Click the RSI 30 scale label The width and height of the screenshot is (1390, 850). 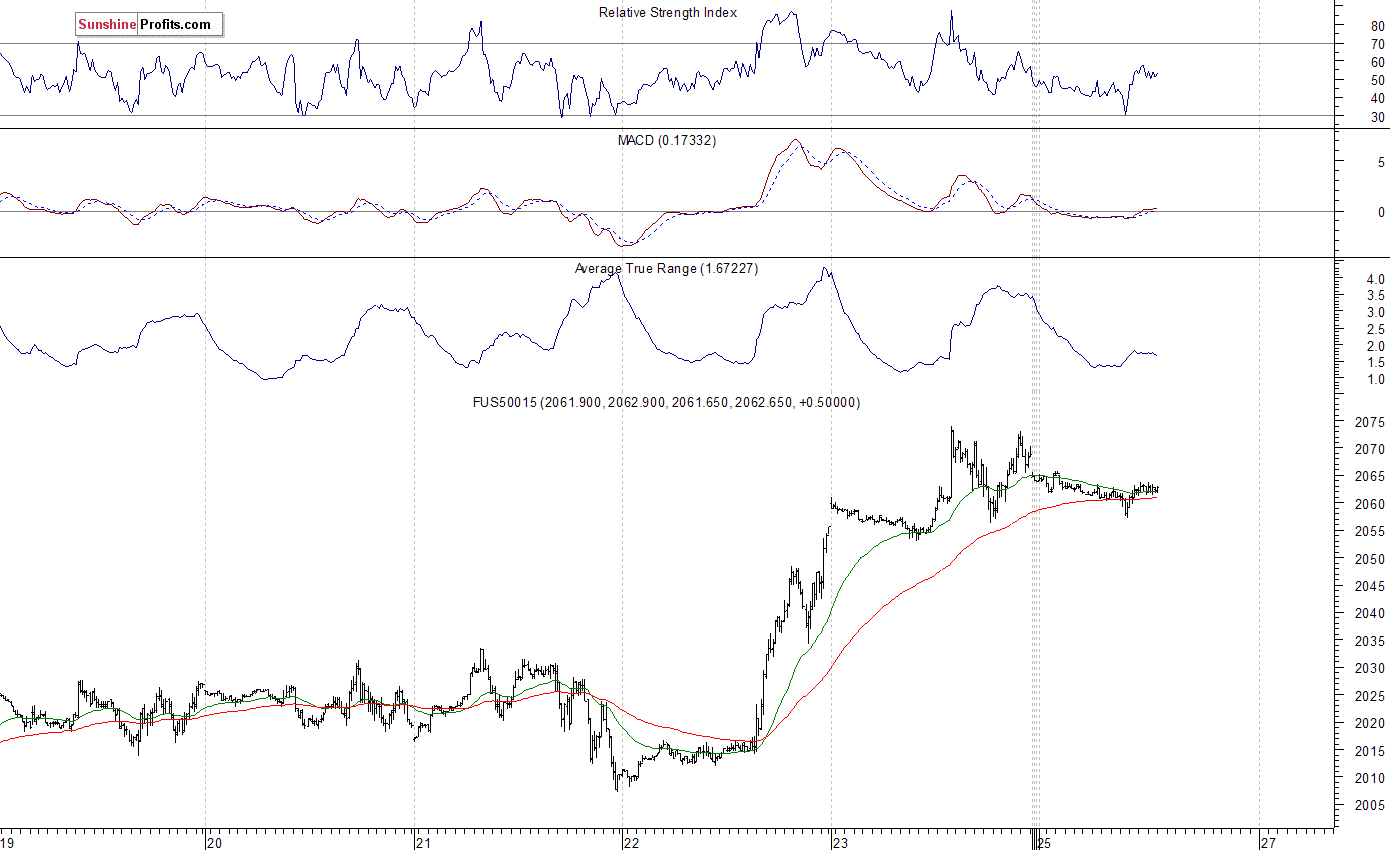(1377, 117)
